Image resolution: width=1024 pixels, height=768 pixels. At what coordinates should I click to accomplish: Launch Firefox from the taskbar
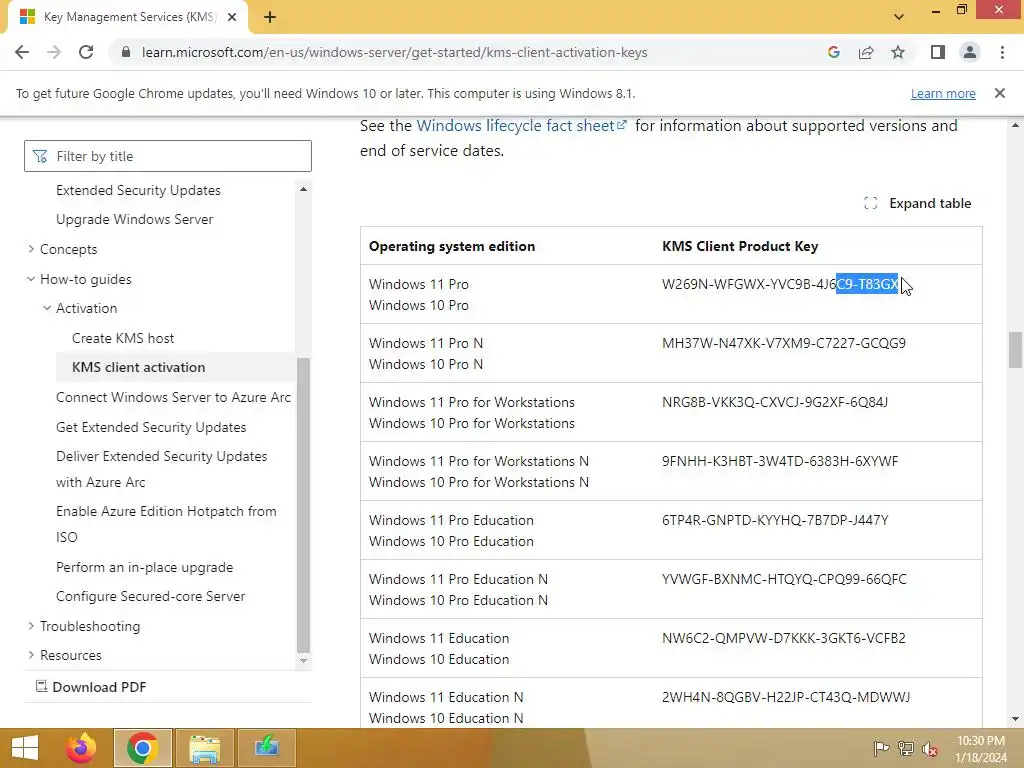click(81, 748)
